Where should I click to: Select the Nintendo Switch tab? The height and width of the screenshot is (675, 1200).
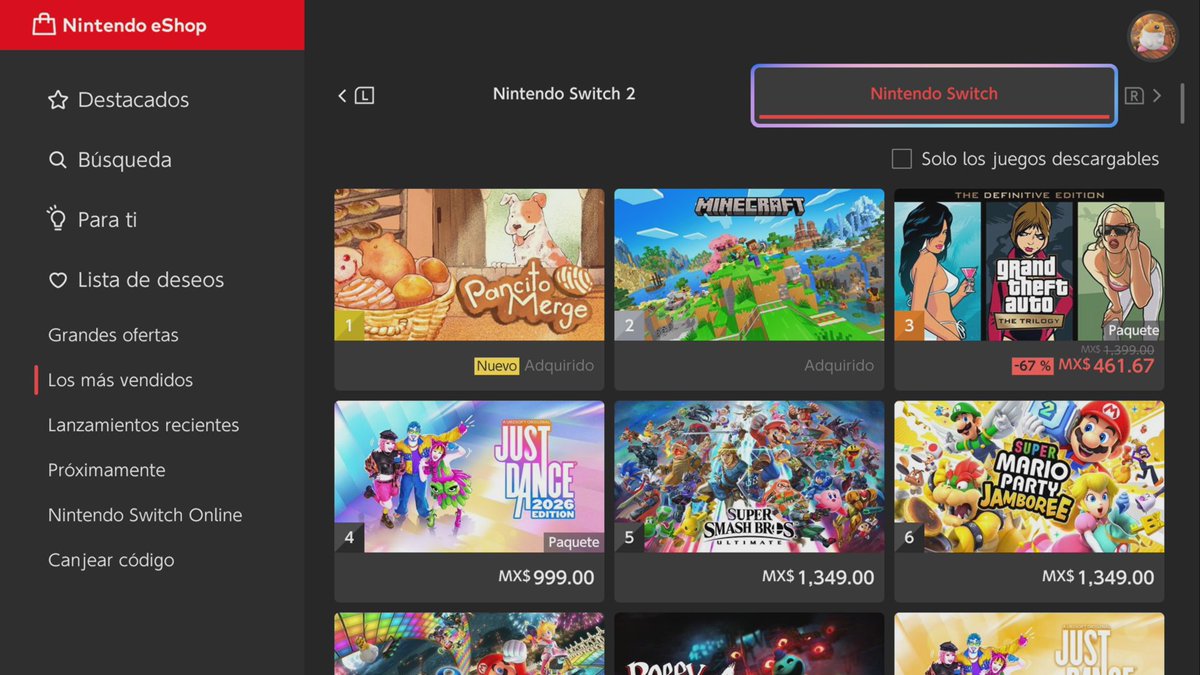coord(934,95)
